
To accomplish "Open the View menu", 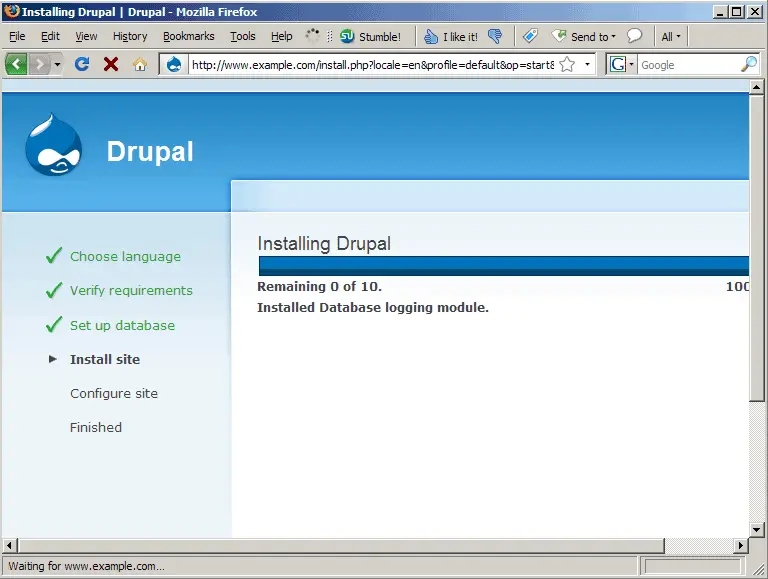I will click(x=86, y=36).
